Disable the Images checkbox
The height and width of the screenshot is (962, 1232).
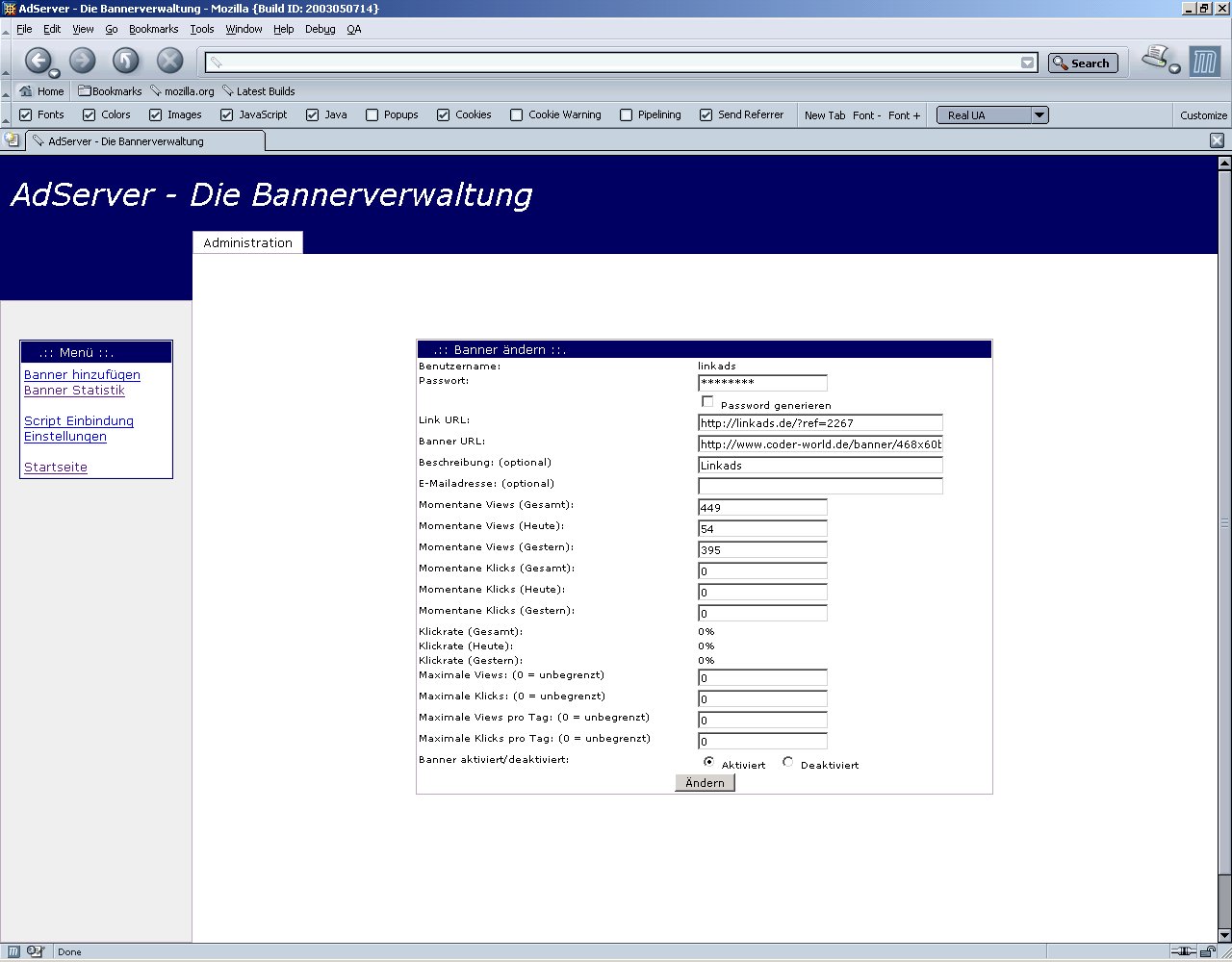156,115
